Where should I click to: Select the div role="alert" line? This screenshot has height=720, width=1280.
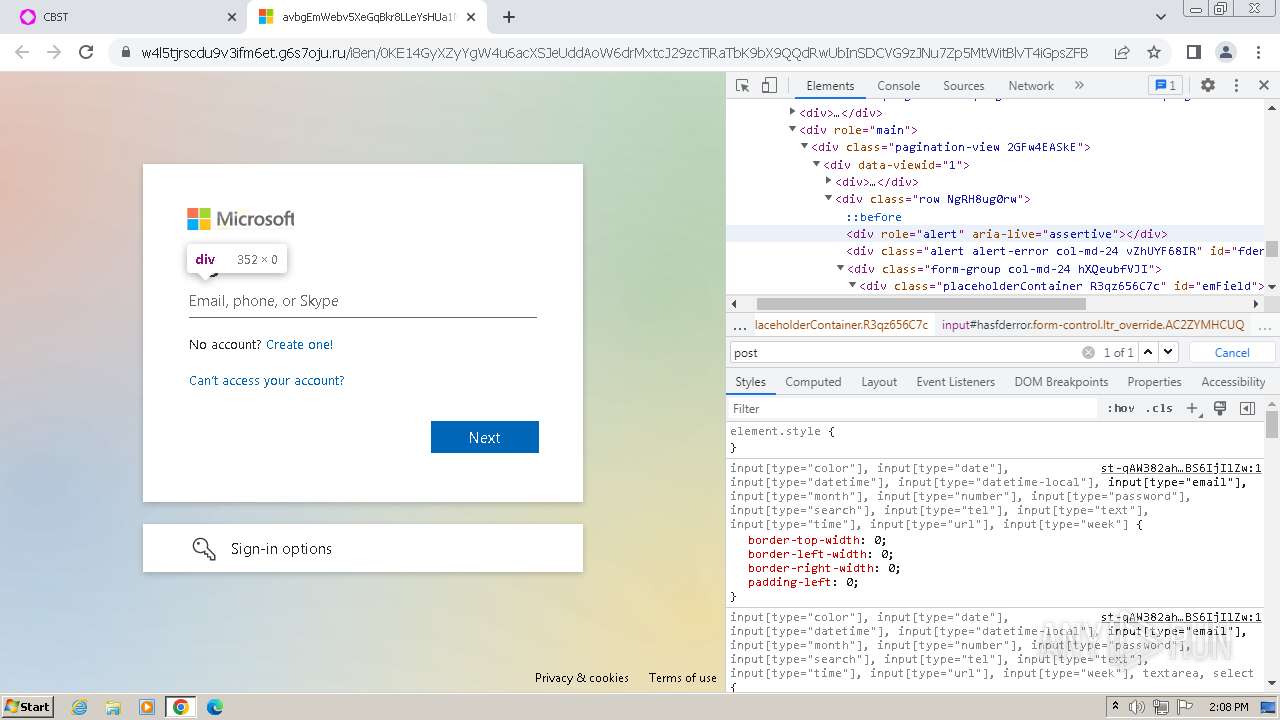tap(1007, 234)
